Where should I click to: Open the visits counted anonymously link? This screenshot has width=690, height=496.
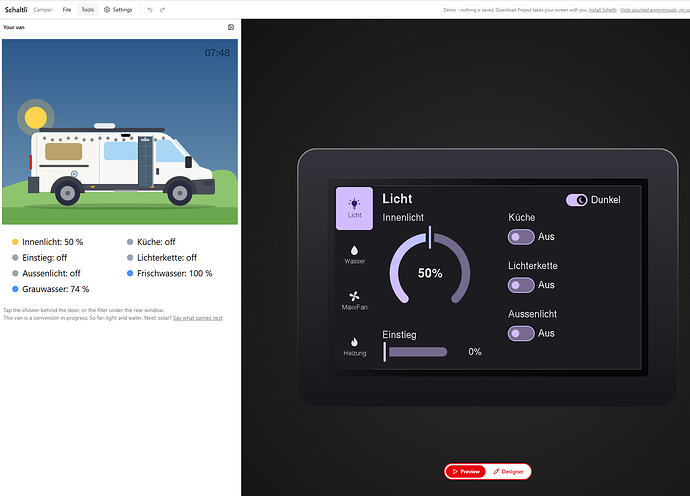click(x=655, y=10)
